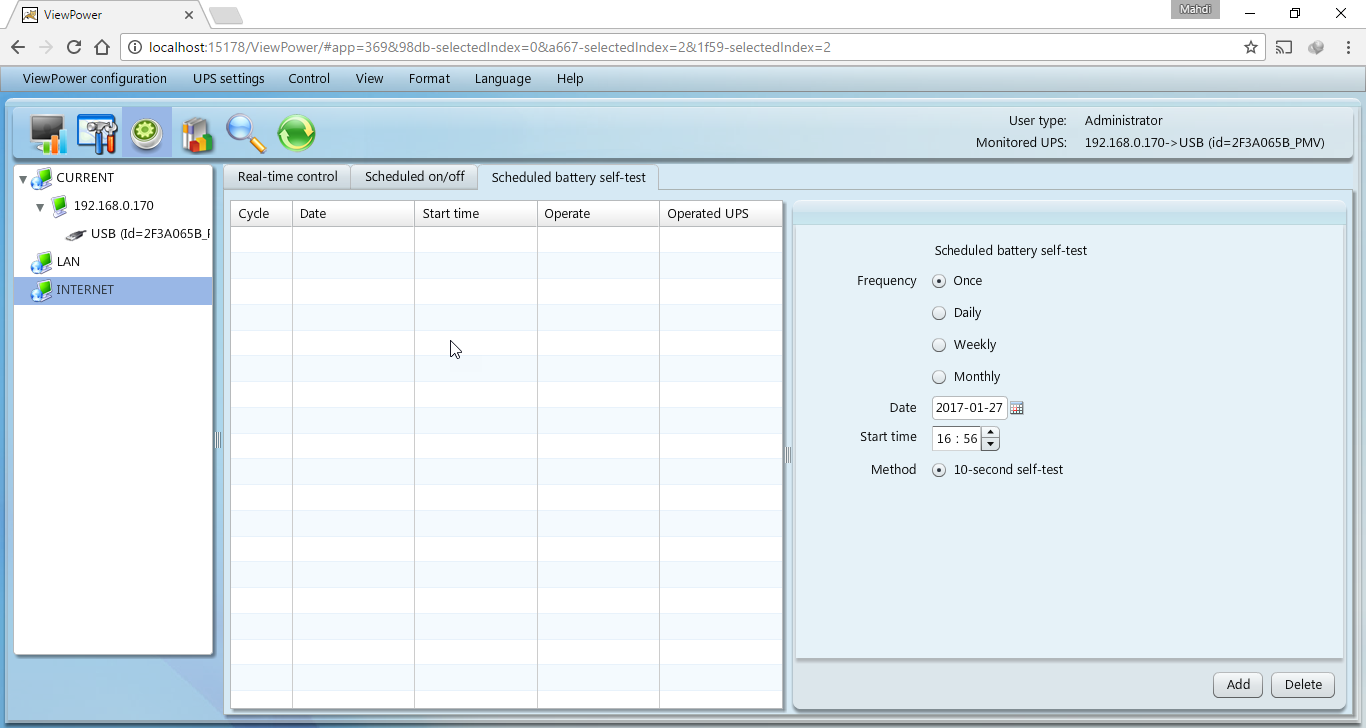This screenshot has width=1366, height=728.
Task: Open the calendar picker beside Date
Action: 1017,408
